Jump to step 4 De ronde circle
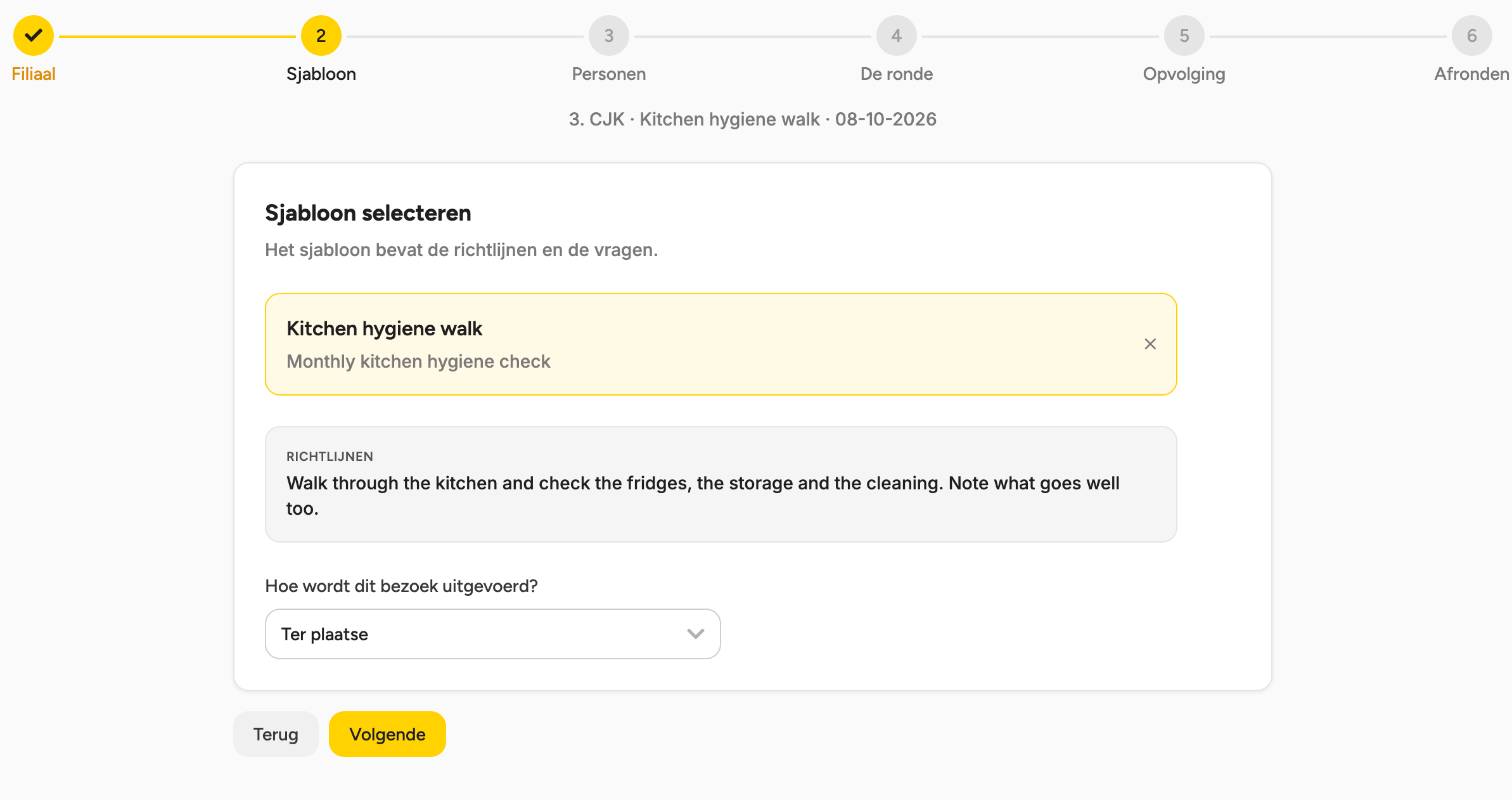Image resolution: width=1512 pixels, height=800 pixels. (897, 36)
